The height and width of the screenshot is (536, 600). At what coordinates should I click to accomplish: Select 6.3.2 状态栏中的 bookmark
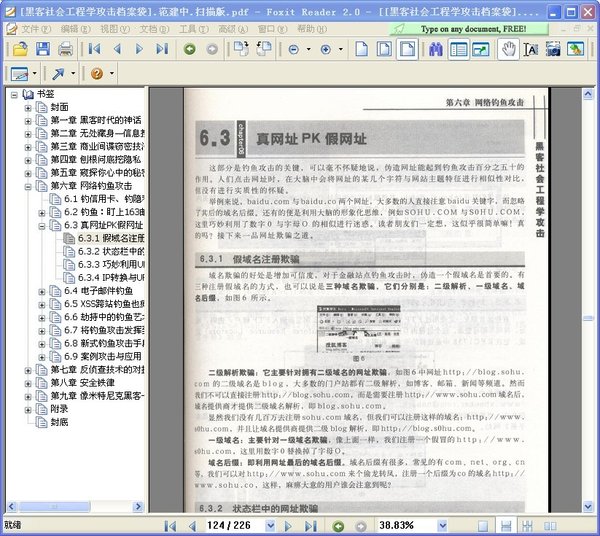pyautogui.click(x=111, y=252)
